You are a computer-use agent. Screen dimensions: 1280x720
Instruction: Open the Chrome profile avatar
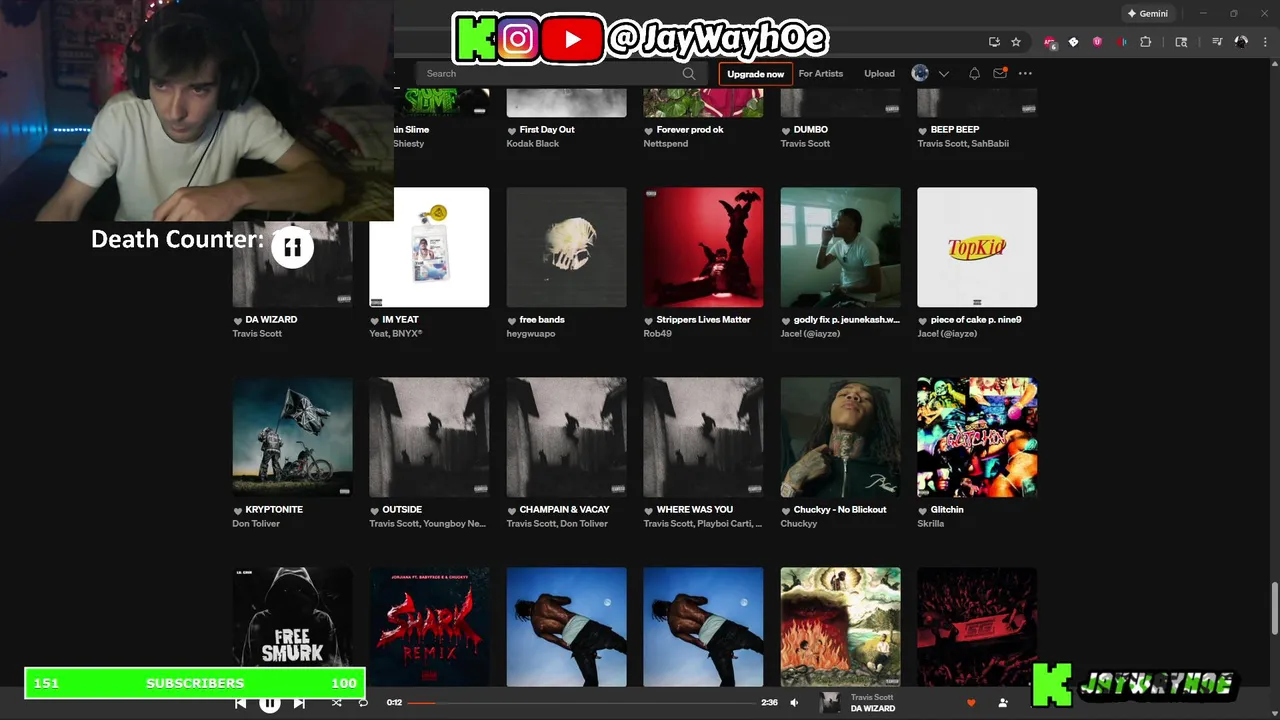coord(1241,42)
